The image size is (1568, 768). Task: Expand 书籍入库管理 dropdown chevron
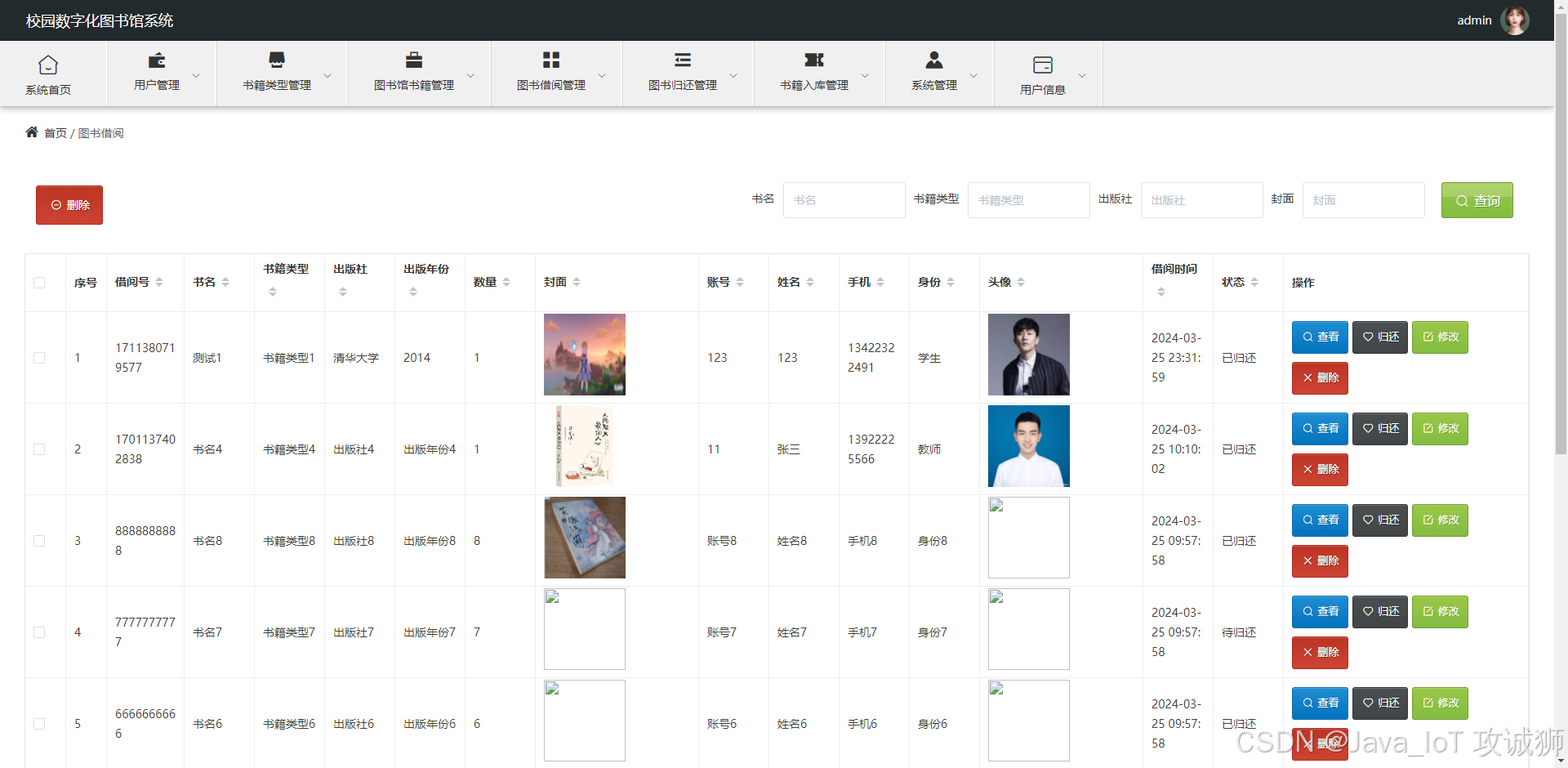(x=865, y=75)
